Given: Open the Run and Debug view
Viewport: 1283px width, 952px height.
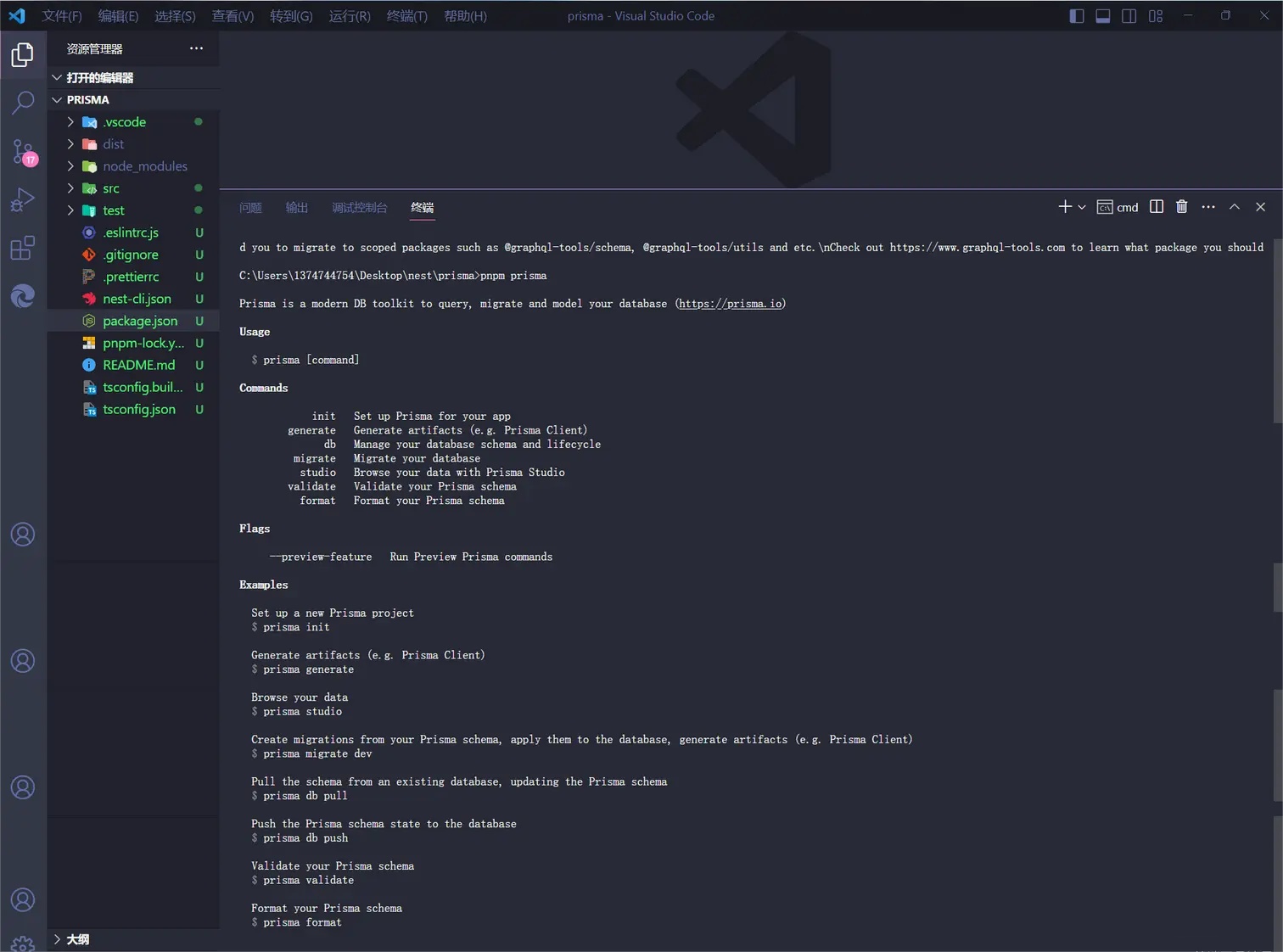Looking at the screenshot, I should (x=23, y=200).
